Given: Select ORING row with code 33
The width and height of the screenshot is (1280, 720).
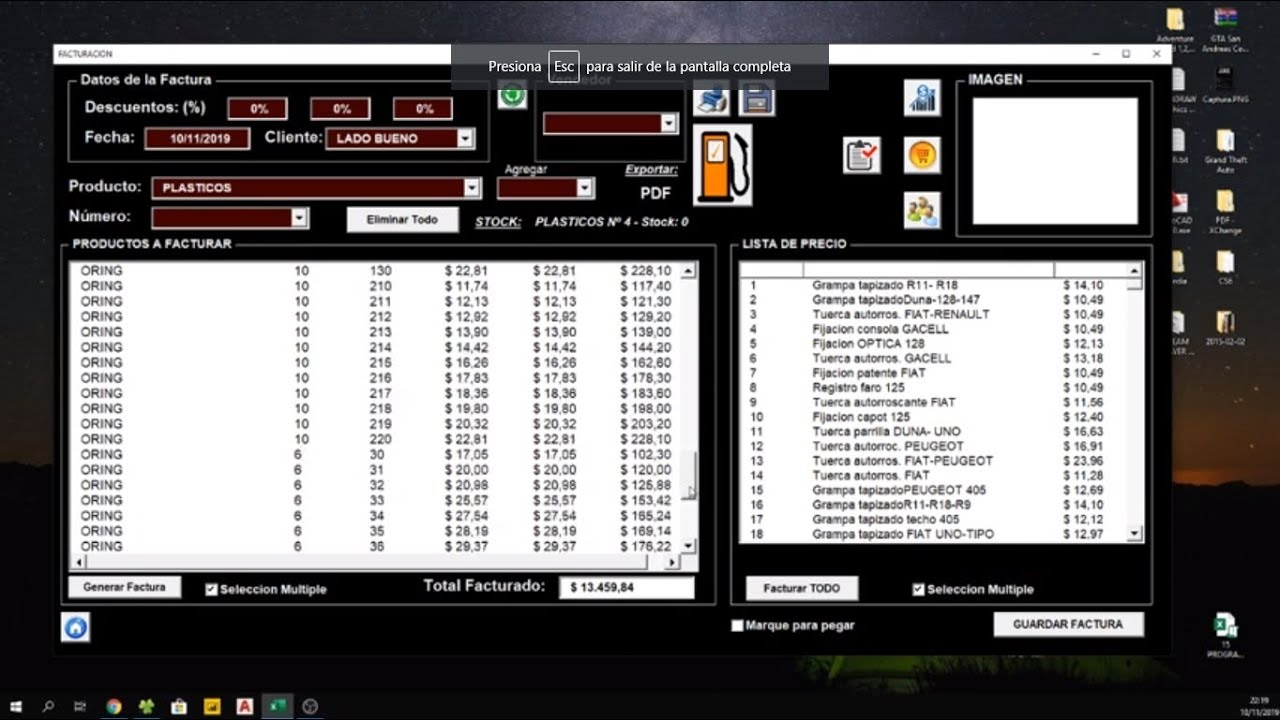Looking at the screenshot, I should point(375,500).
